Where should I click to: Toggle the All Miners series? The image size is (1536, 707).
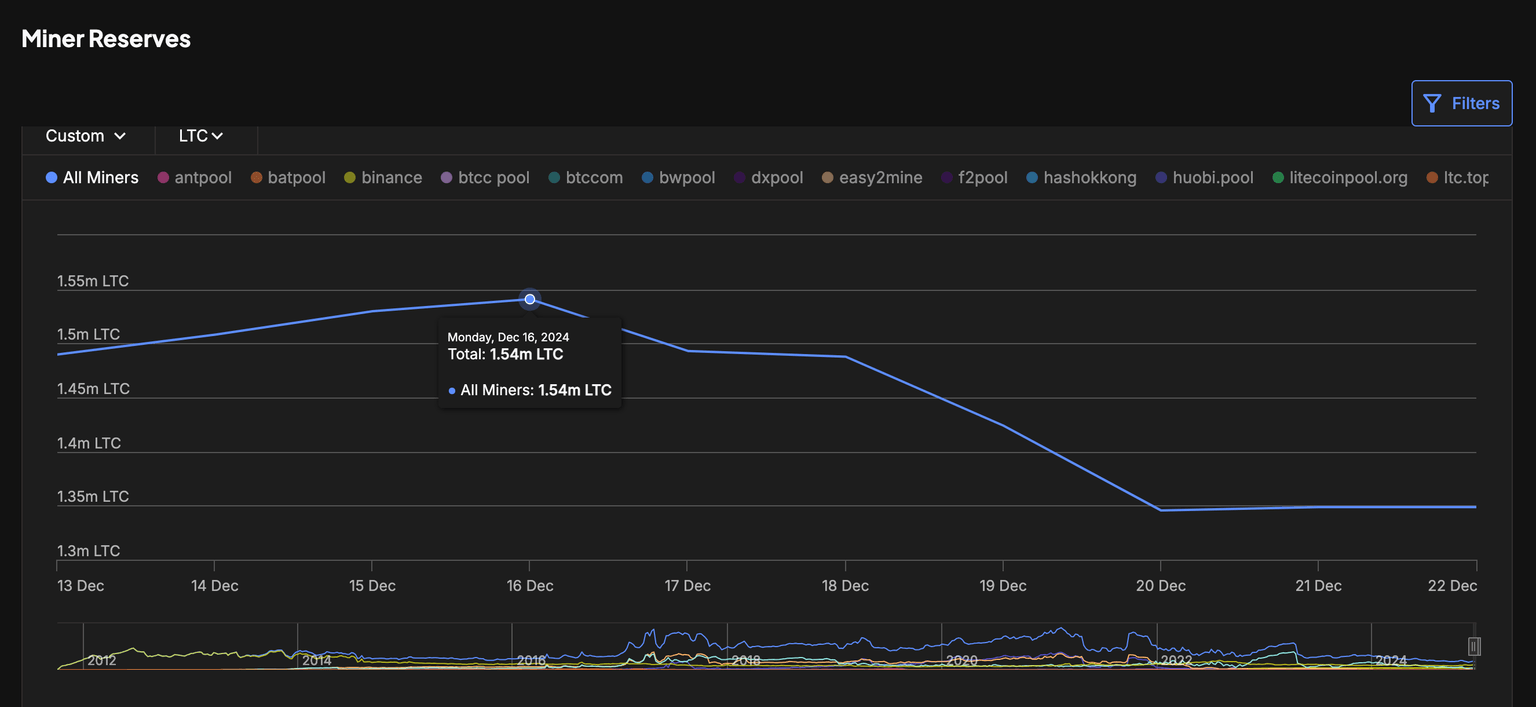(92, 178)
